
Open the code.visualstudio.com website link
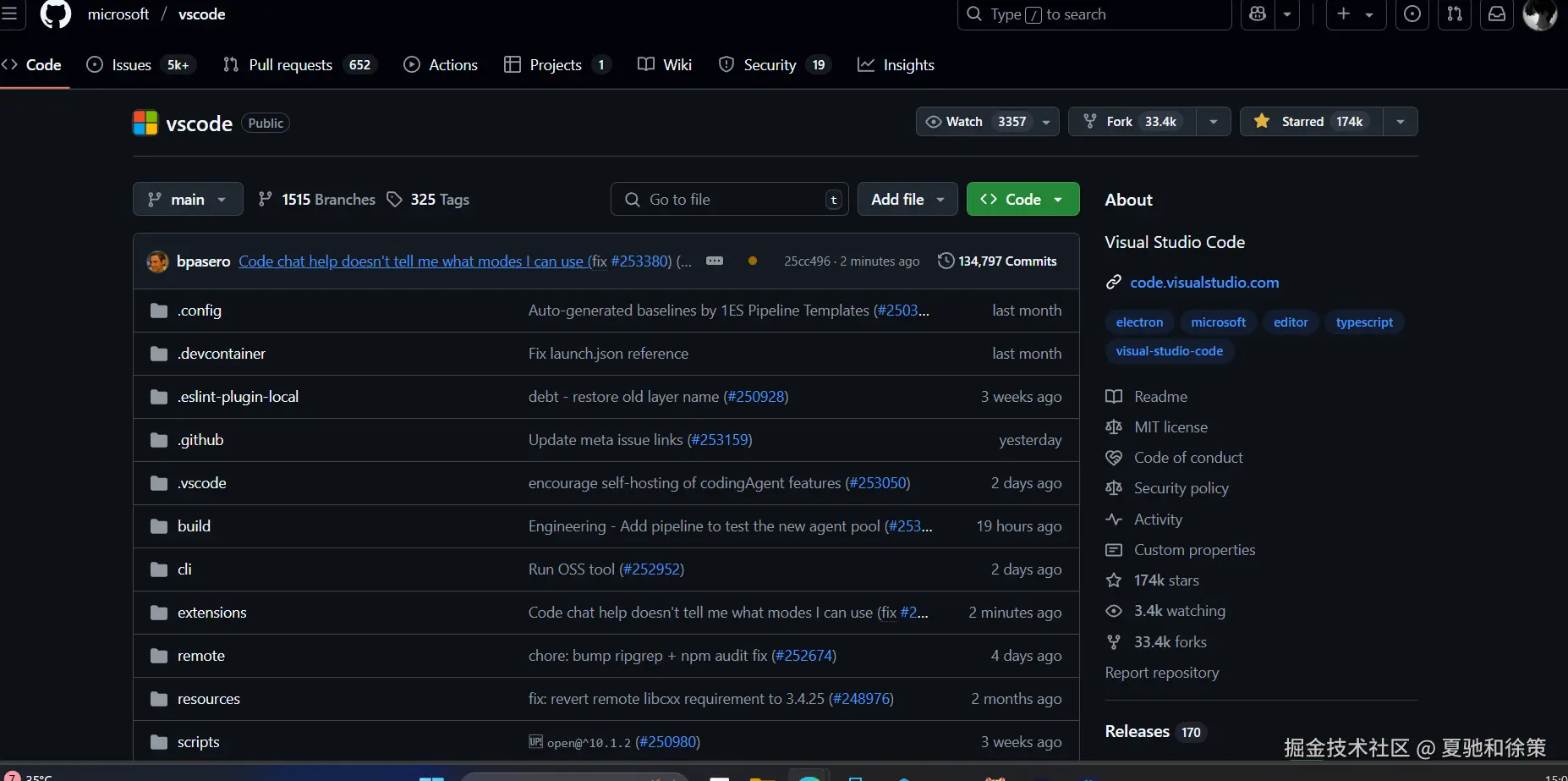(x=1204, y=283)
